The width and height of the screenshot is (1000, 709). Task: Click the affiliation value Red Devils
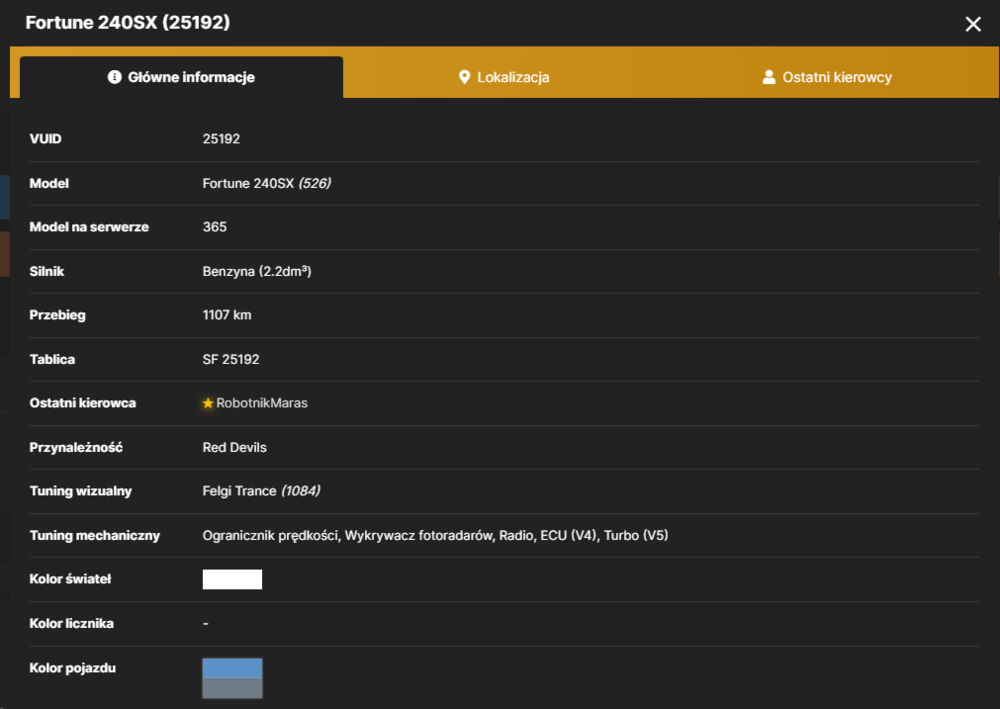235,448
